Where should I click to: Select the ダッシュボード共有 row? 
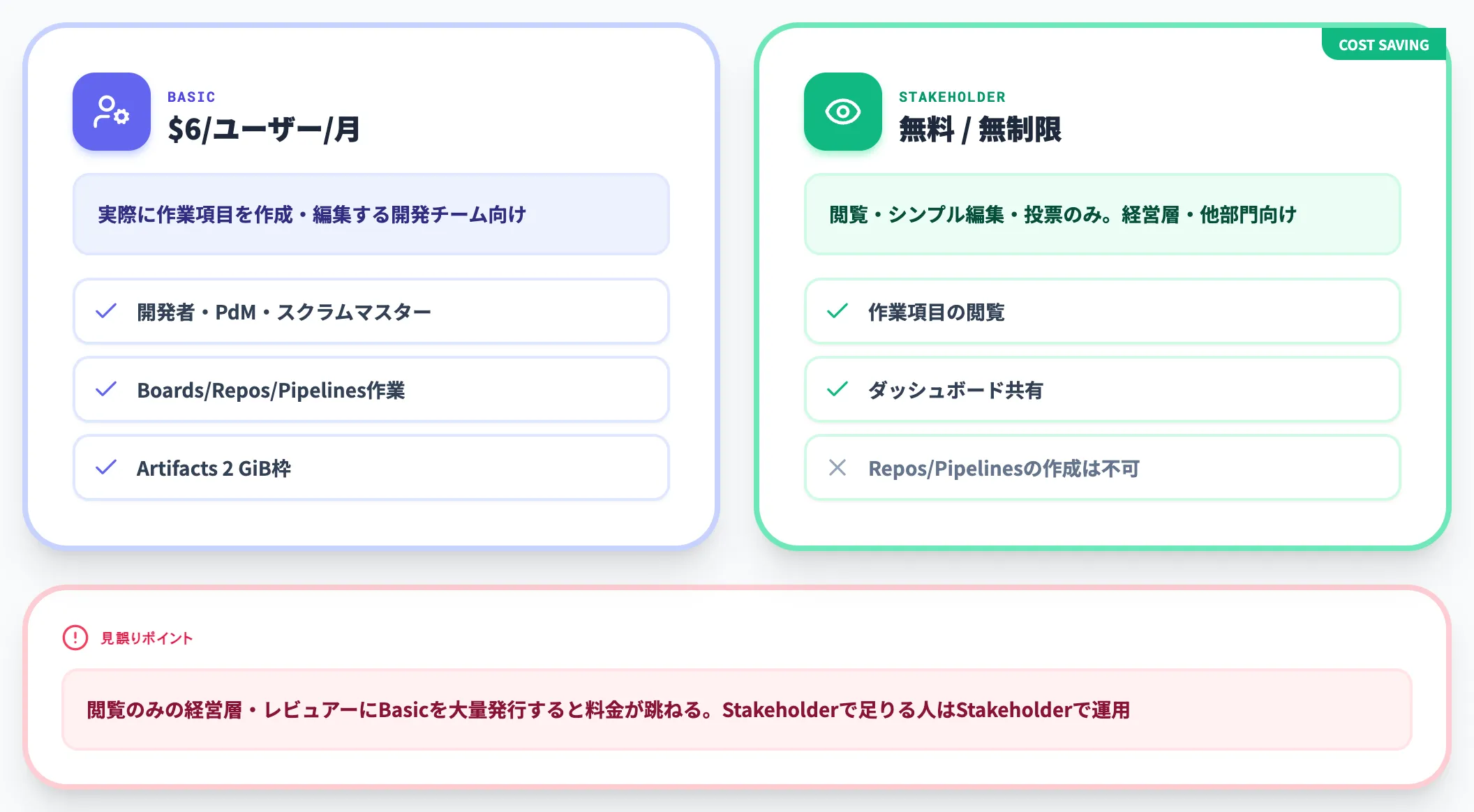[1103, 389]
